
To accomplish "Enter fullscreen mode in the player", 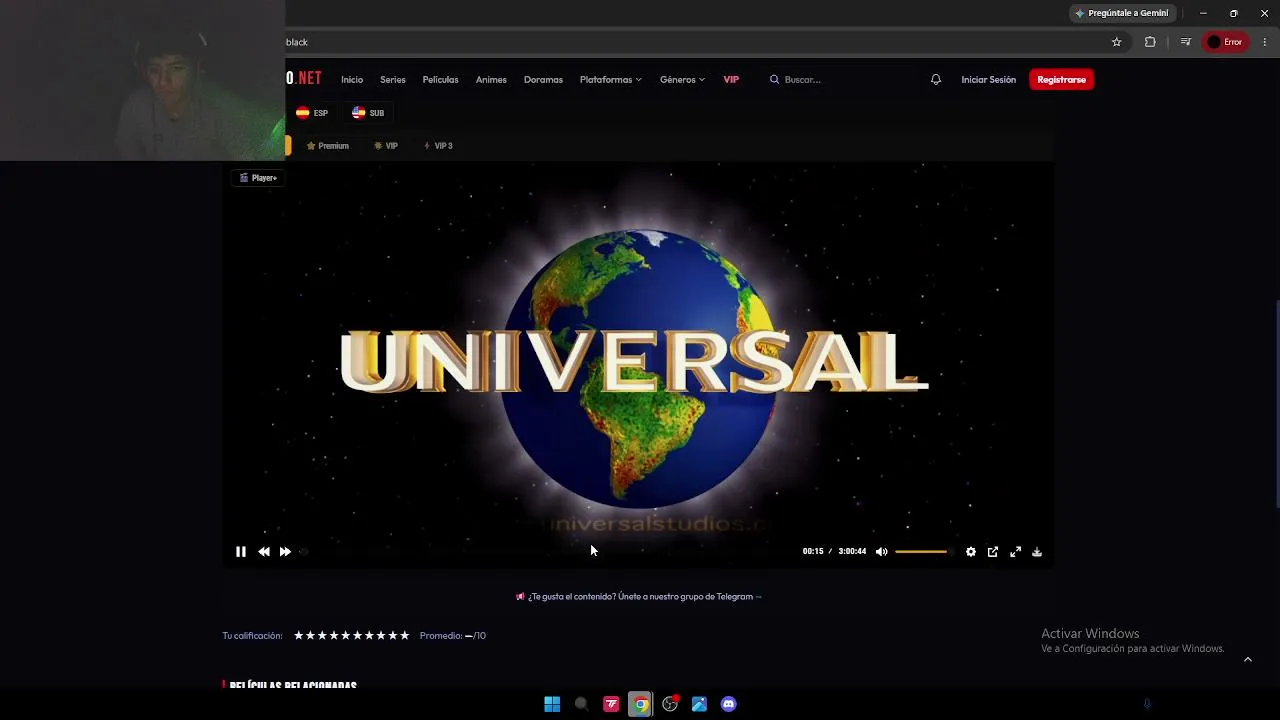I will [x=1015, y=552].
